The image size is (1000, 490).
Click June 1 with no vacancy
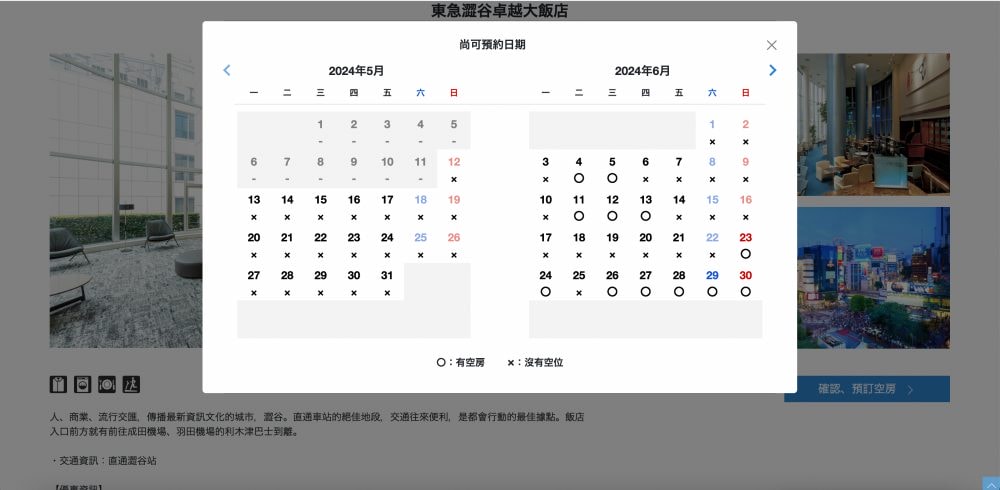click(x=712, y=131)
